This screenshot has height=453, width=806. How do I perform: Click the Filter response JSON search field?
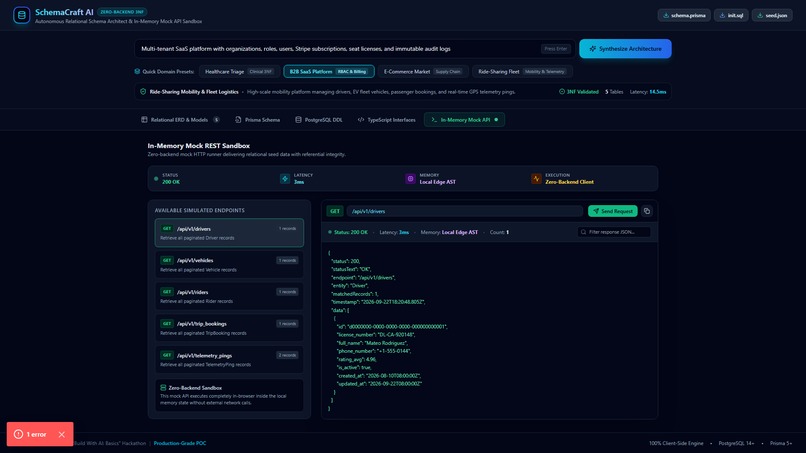[614, 232]
